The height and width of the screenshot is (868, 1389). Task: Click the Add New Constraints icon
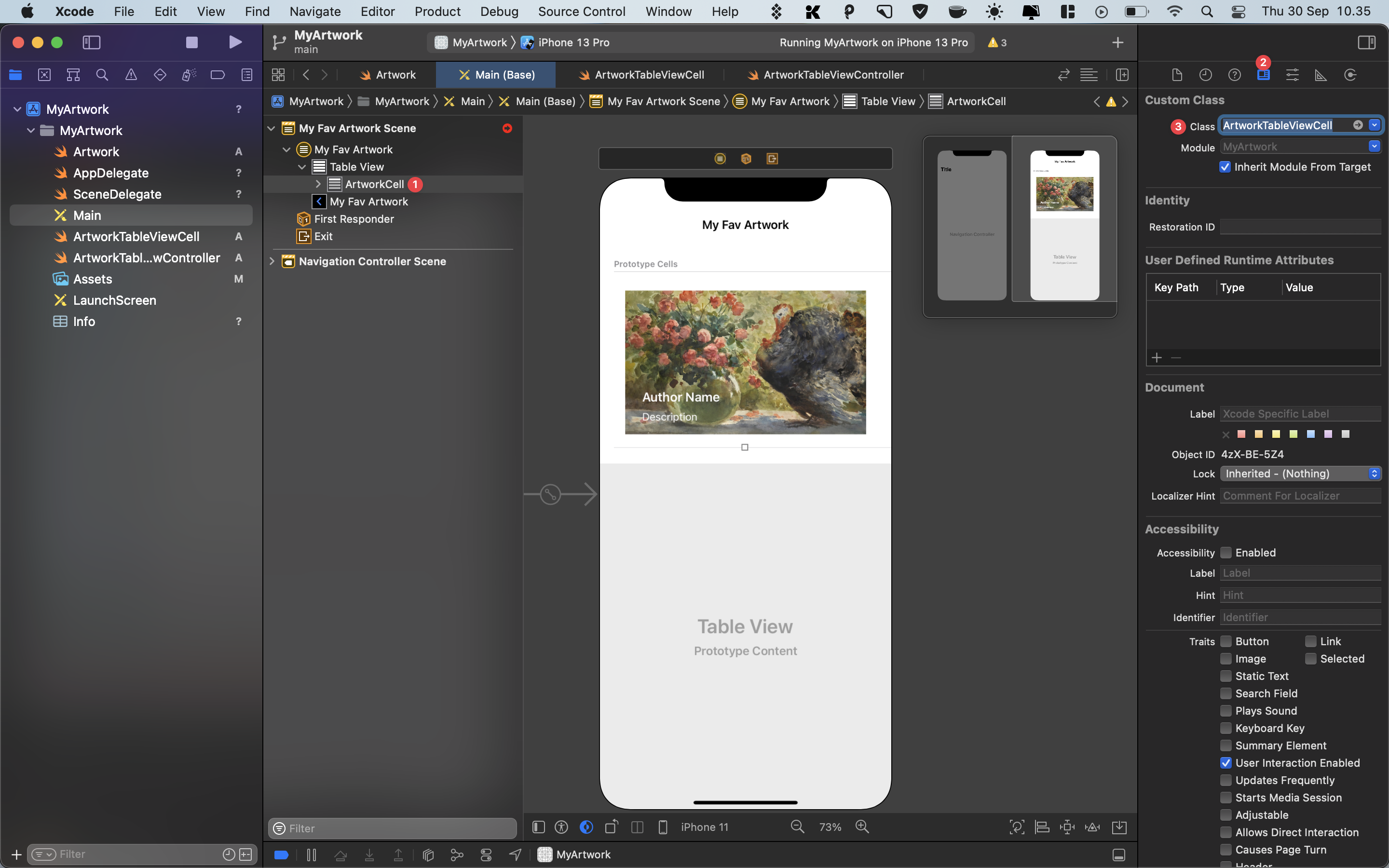1067,827
